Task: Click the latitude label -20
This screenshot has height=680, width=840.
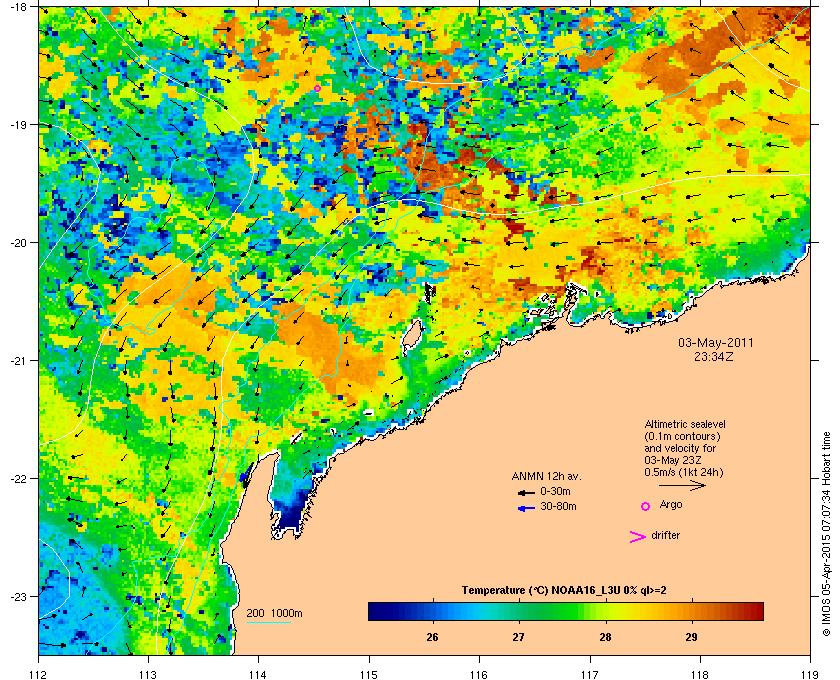Action: [x=19, y=242]
